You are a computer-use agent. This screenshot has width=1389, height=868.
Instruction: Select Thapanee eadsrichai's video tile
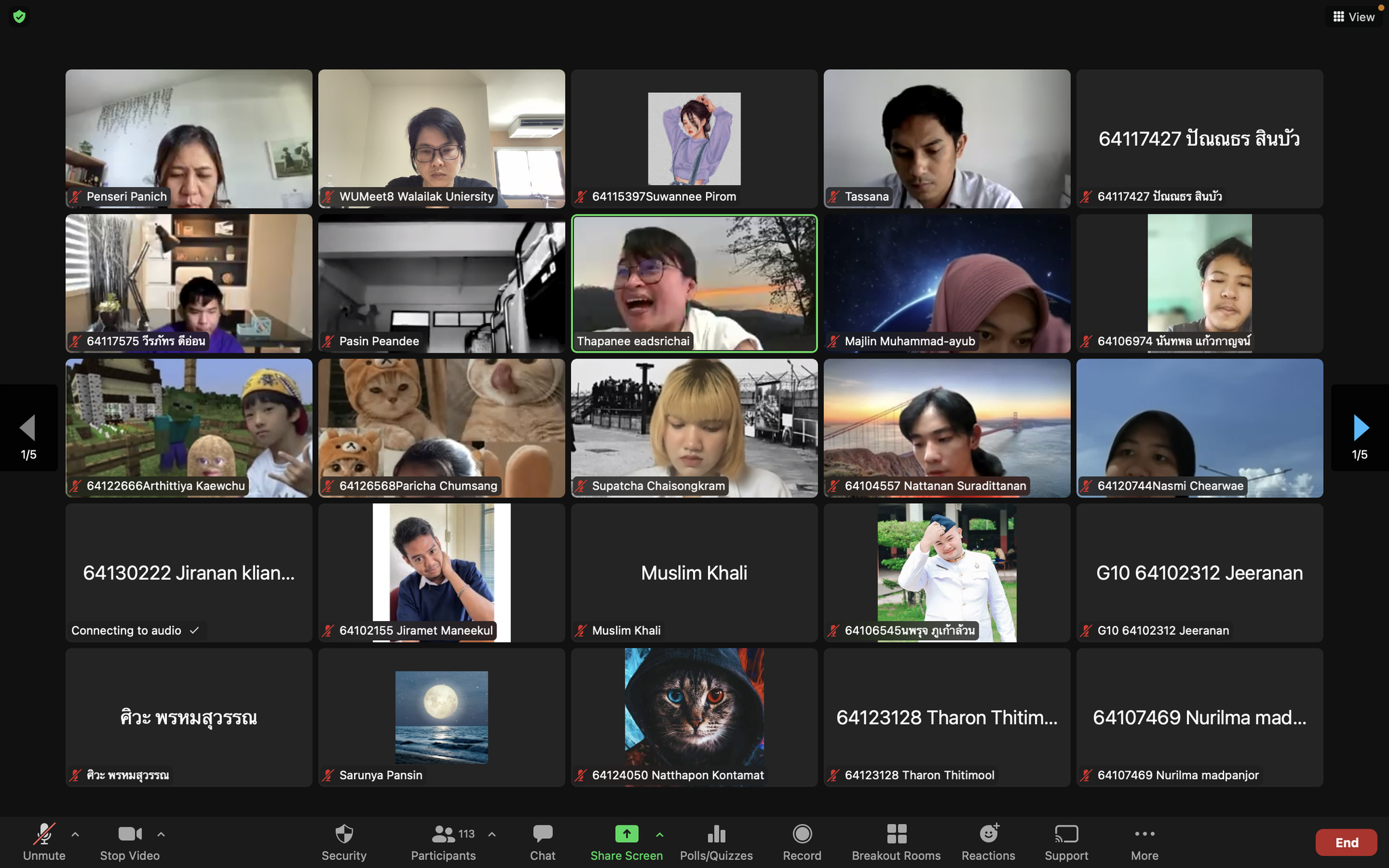click(x=694, y=283)
